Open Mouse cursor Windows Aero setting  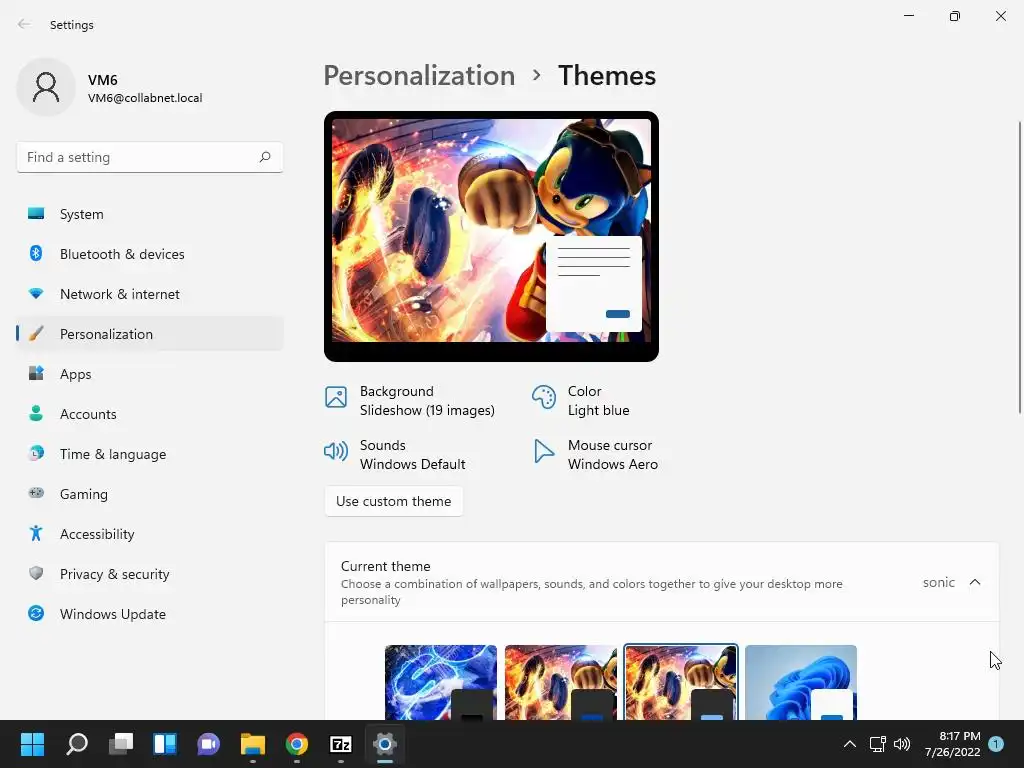coord(596,455)
